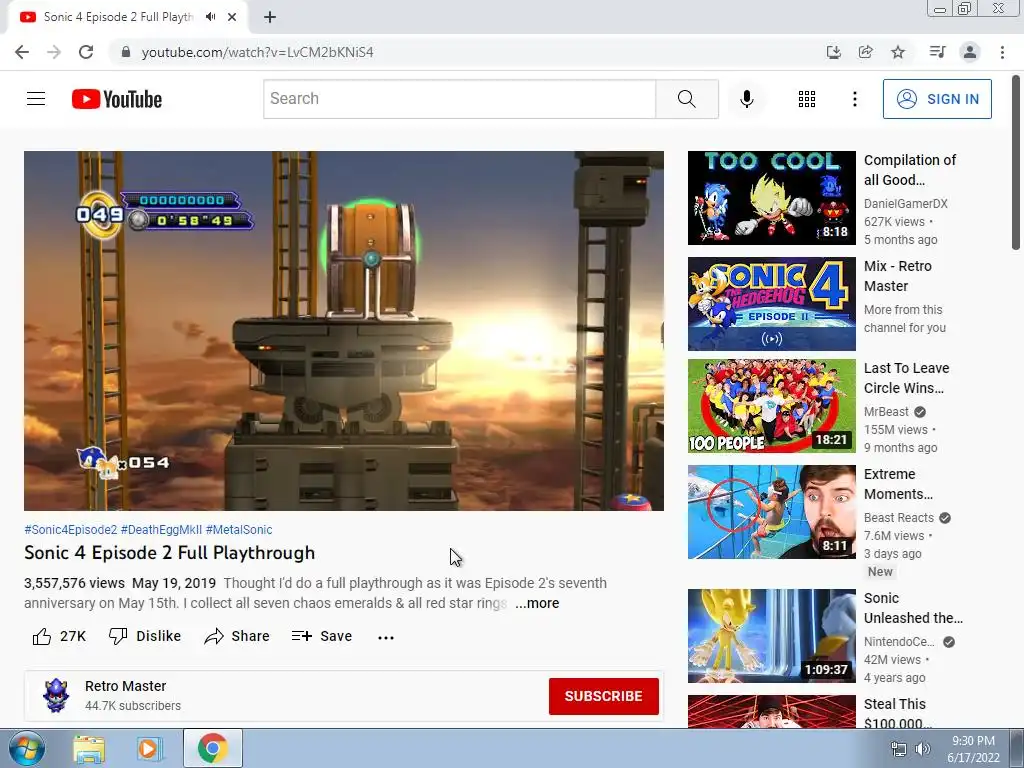Viewport: 1024px width, 768px height.
Task: Click the page vertical scrollbar thumb
Action: tap(1016, 162)
